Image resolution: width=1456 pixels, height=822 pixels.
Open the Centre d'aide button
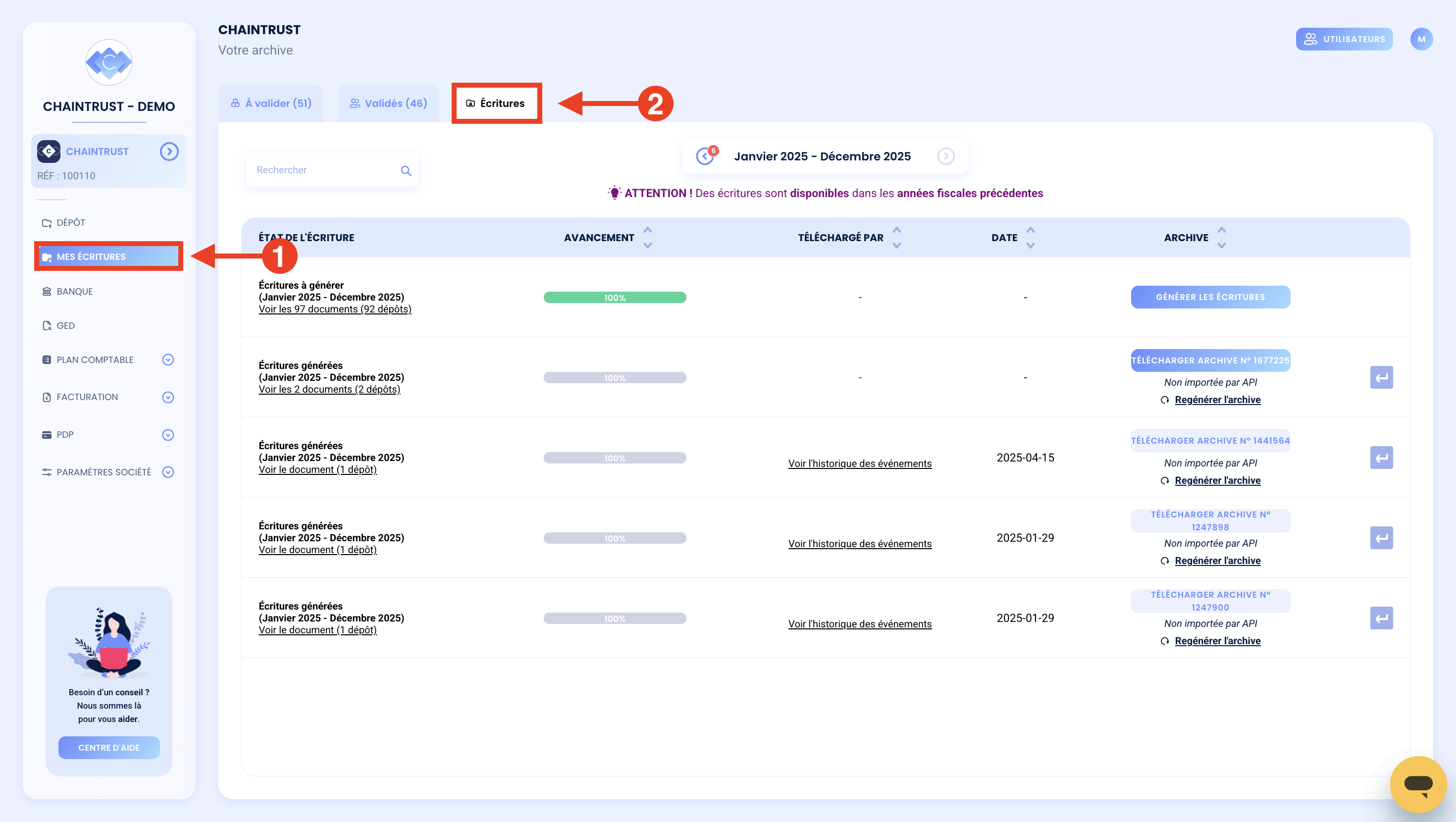pyautogui.click(x=108, y=747)
